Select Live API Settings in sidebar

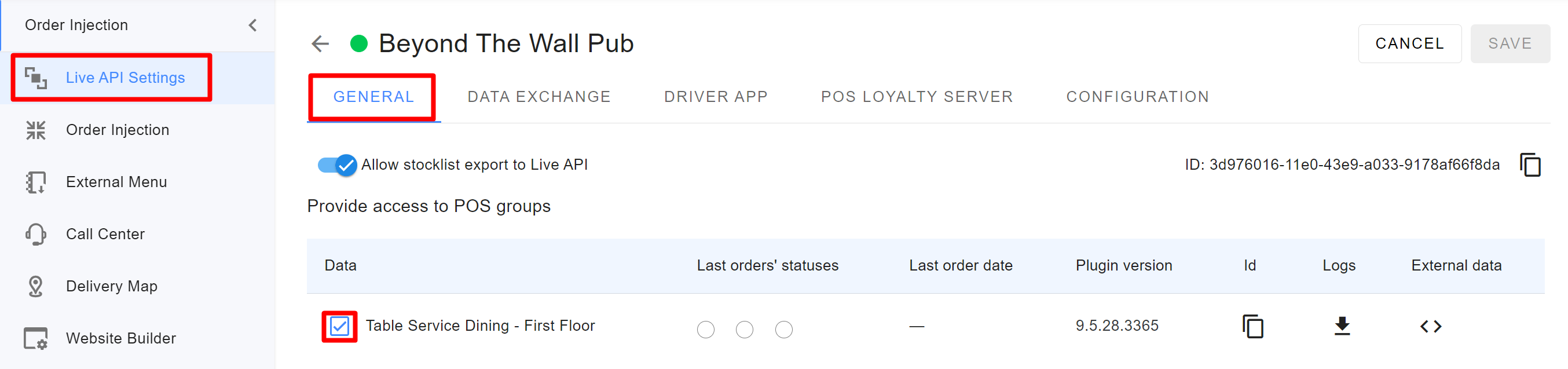coord(125,78)
